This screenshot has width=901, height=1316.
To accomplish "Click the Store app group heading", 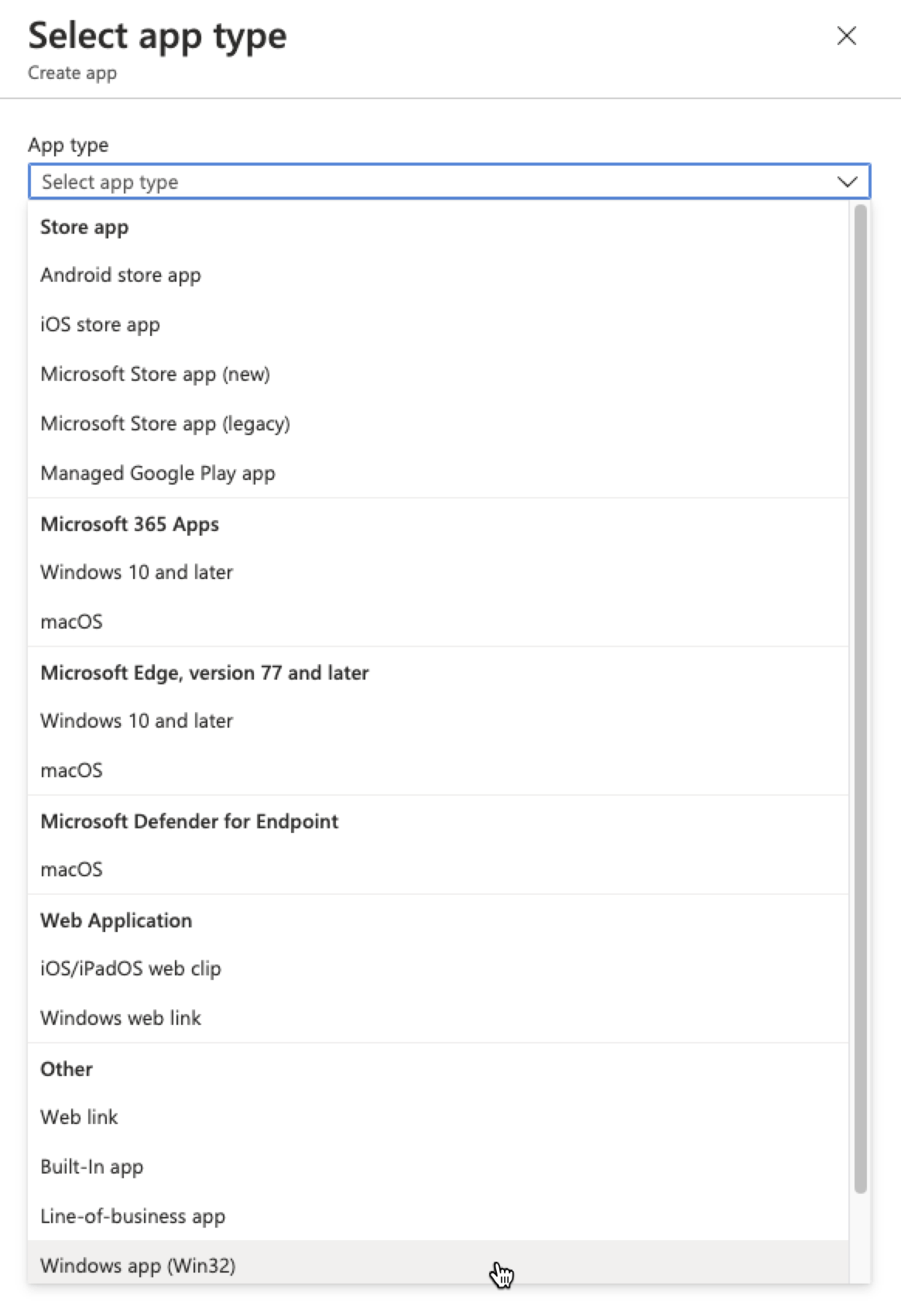I will click(84, 227).
